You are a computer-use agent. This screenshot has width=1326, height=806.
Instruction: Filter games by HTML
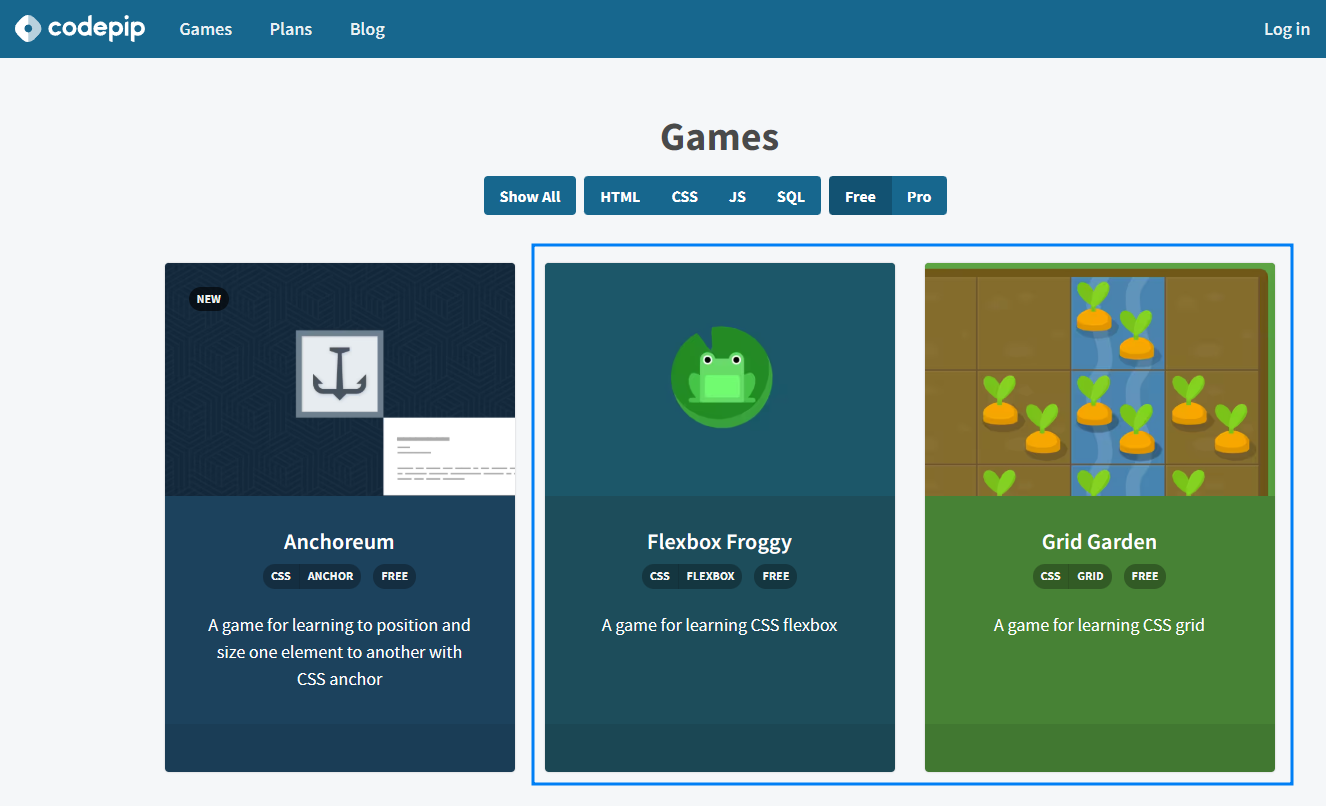[620, 196]
